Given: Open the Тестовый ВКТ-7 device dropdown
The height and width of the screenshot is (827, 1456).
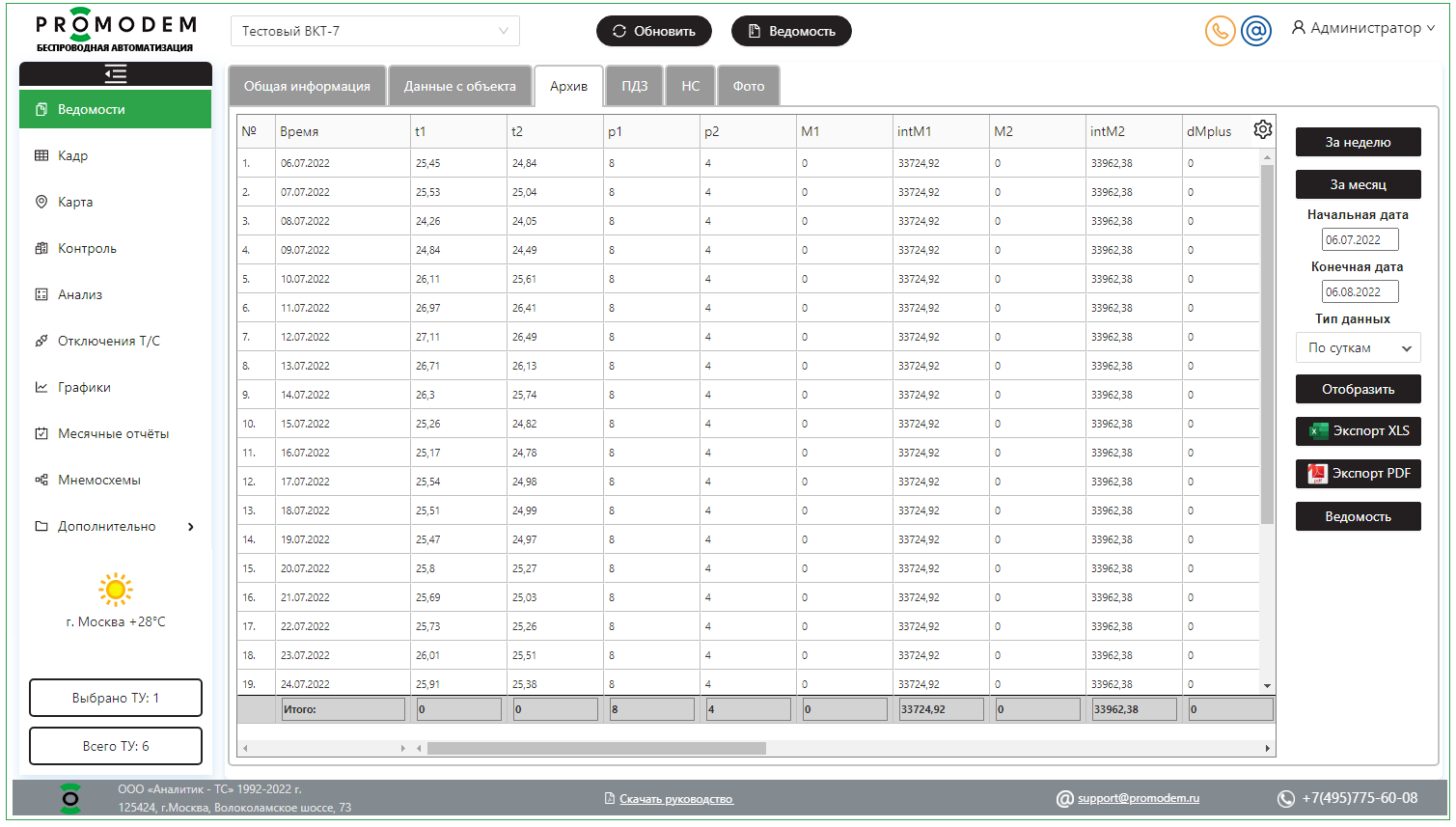Looking at the screenshot, I should pos(375,31).
